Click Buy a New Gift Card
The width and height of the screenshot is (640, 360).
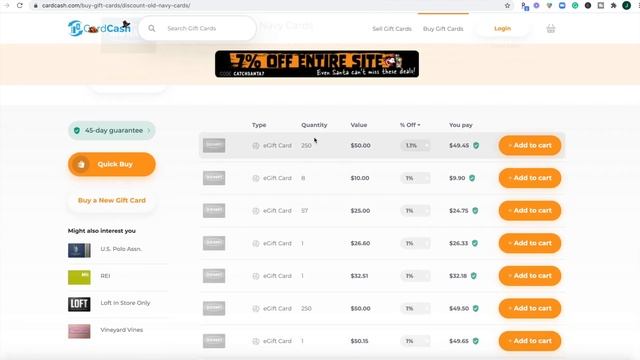112,200
